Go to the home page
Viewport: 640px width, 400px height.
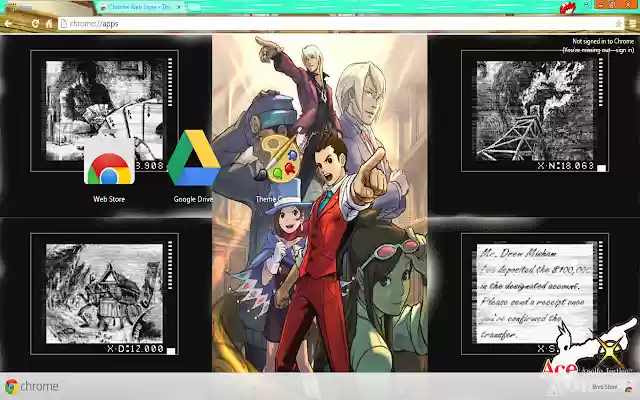tap(49, 24)
